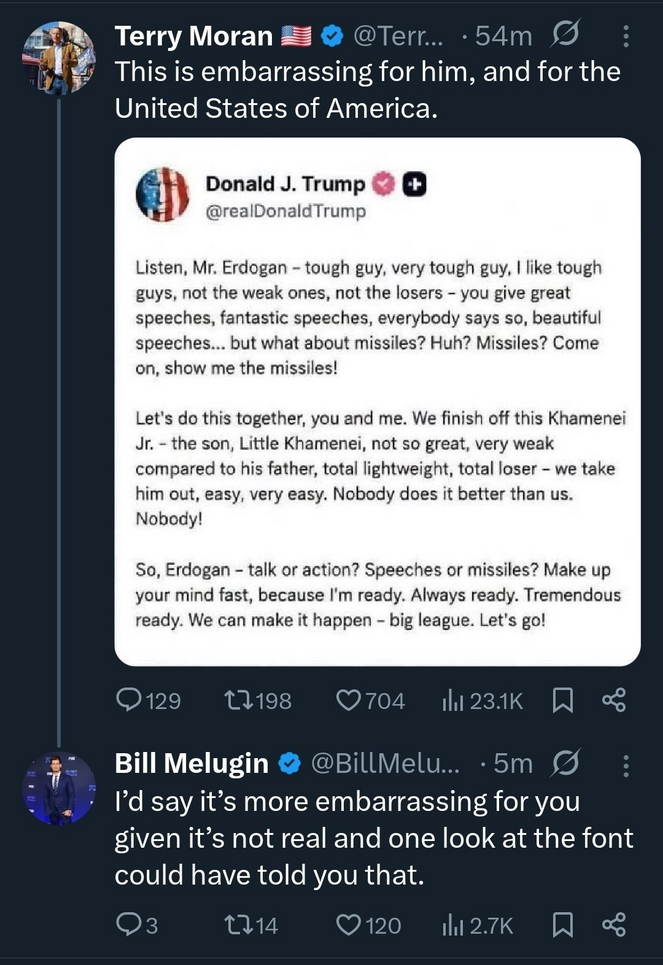Open Grok icon on Terry Moran's post
Screen dimensions: 663x965
coord(566,38)
